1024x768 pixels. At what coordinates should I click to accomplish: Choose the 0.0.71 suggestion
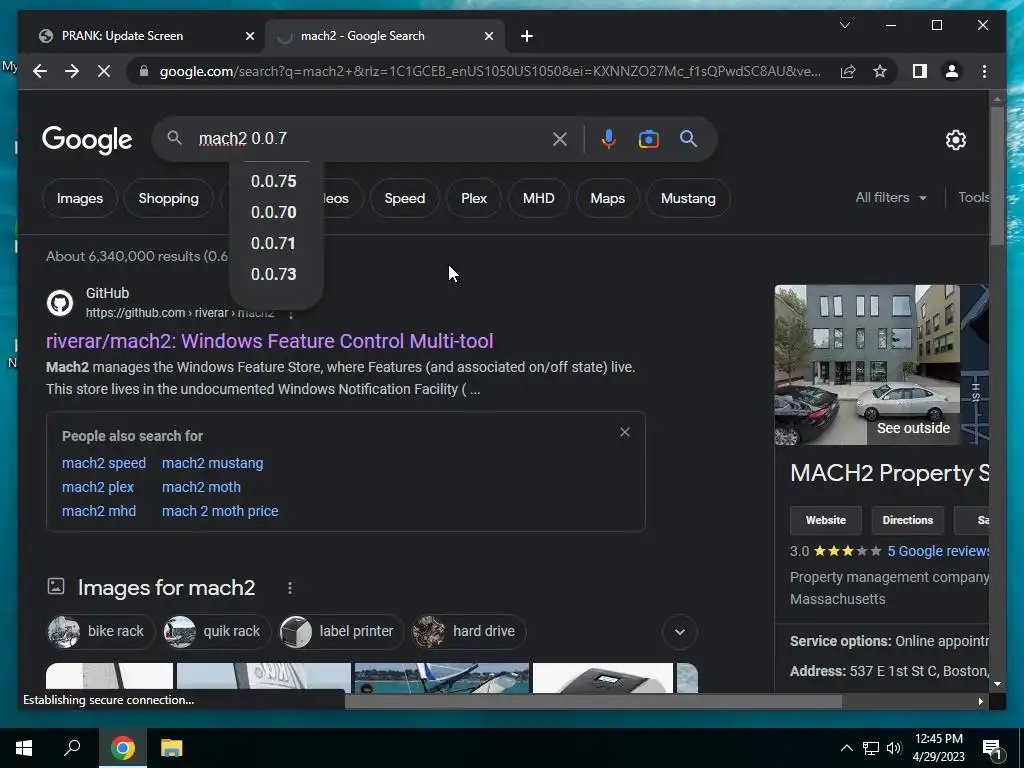(274, 243)
